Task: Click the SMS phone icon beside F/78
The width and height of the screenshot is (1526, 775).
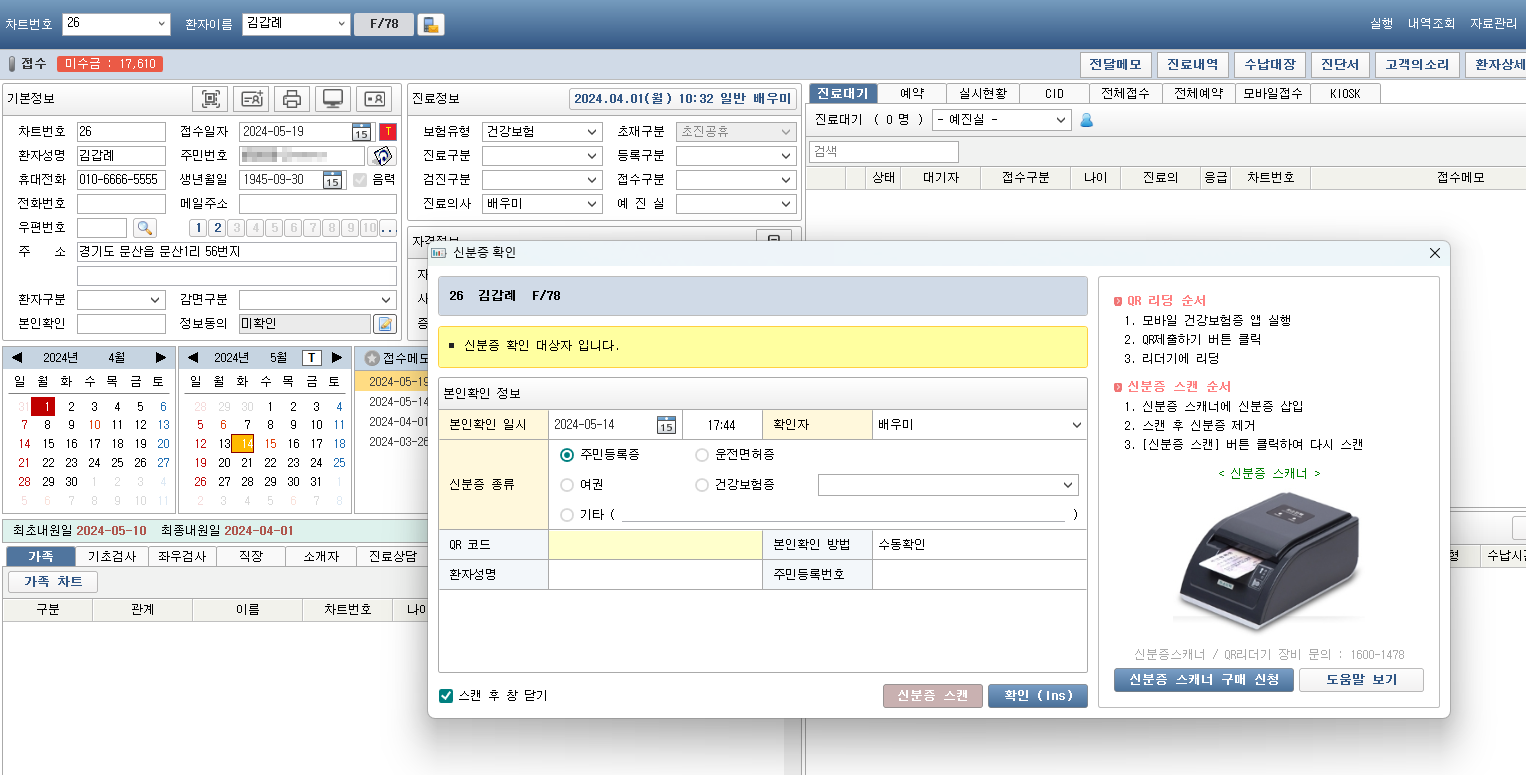Action: click(431, 25)
